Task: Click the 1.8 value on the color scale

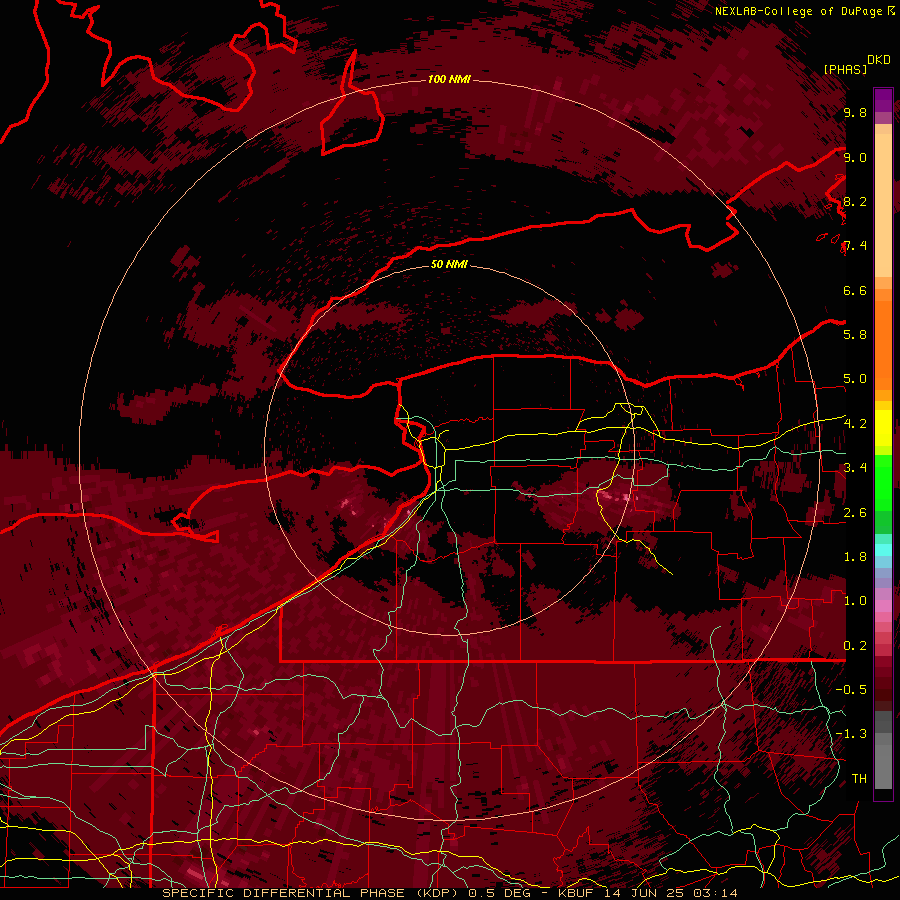Action: [x=855, y=557]
